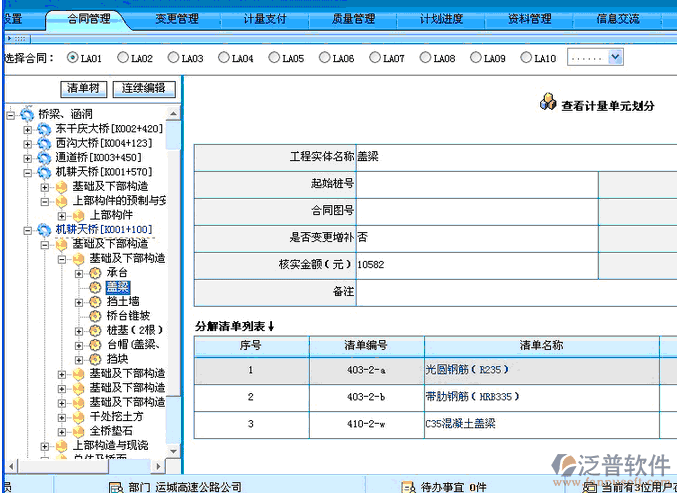Open the 光圆钢筋 (R235) item link
Screen dimensions: 681x498
pyautogui.click(x=466, y=369)
